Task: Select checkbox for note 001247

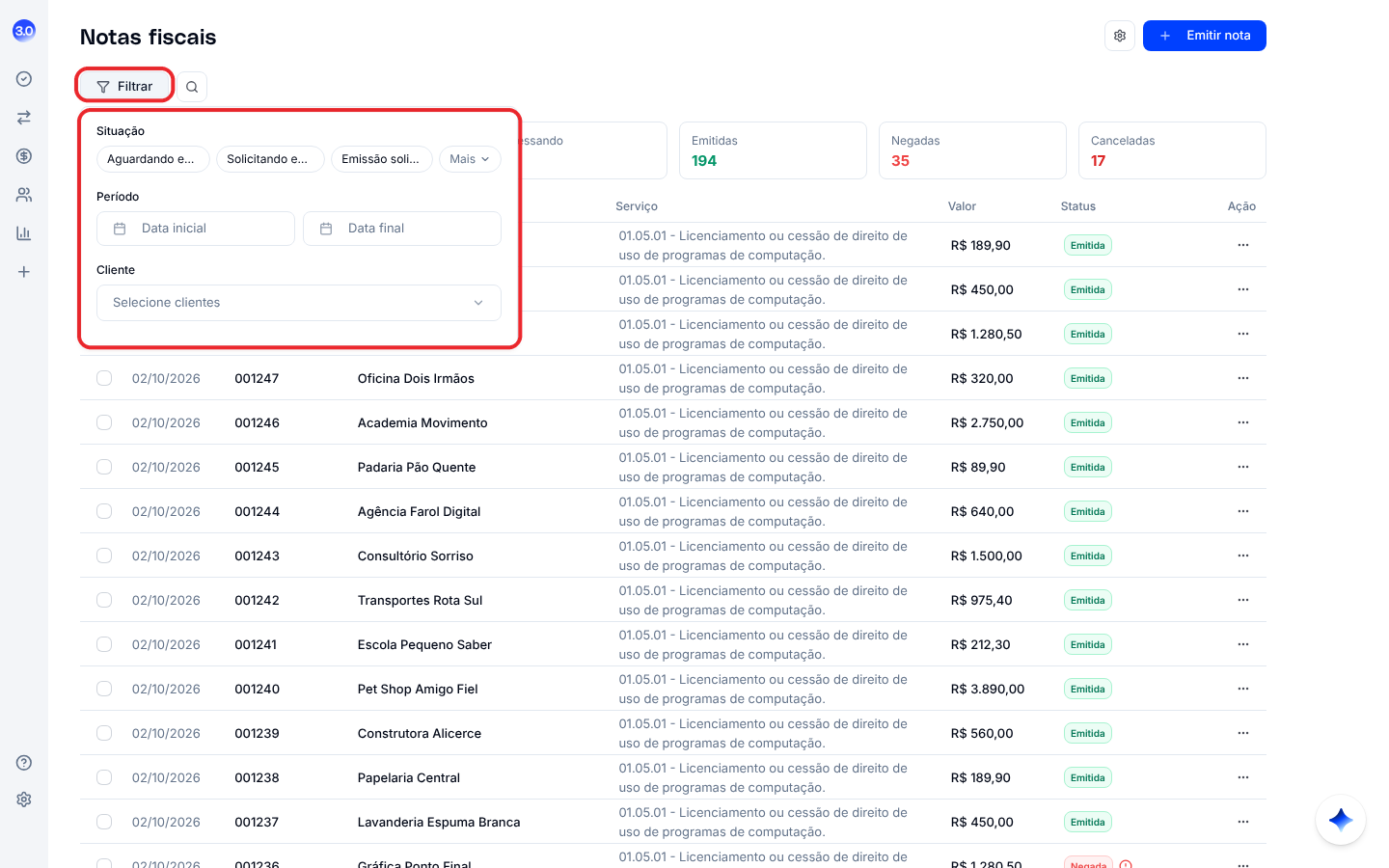Action: click(104, 378)
